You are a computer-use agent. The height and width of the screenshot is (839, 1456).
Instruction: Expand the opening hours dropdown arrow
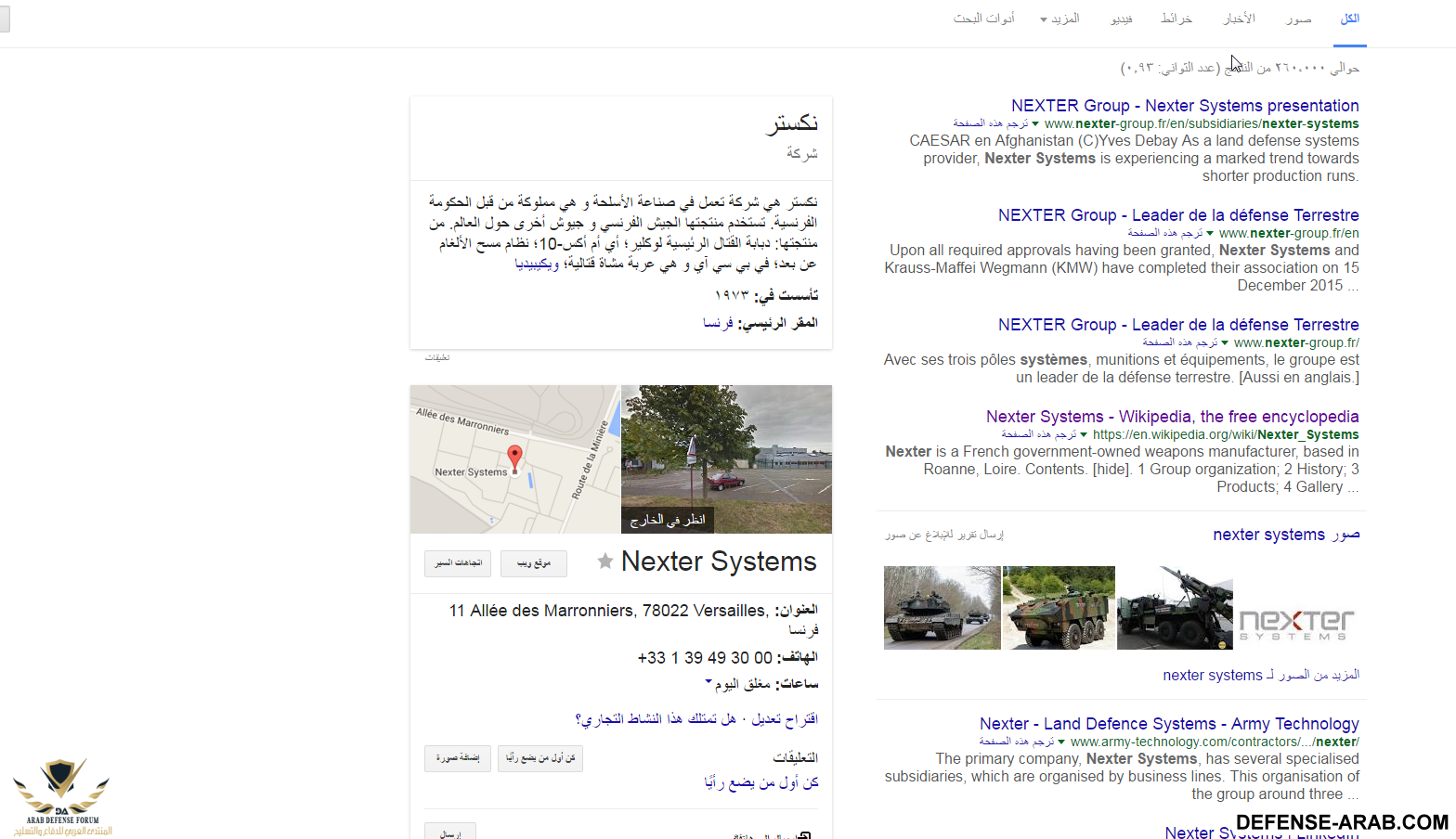tap(708, 682)
